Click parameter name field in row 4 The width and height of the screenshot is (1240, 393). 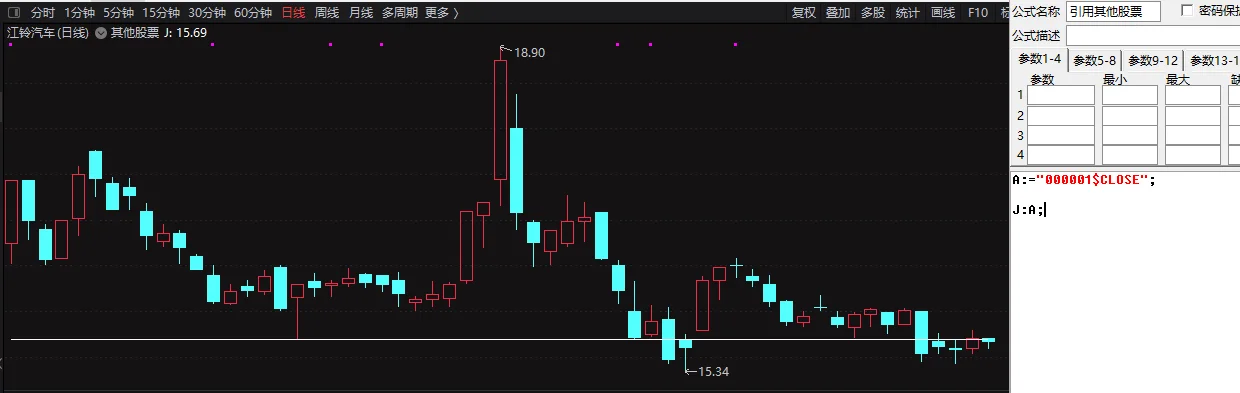pos(1061,155)
